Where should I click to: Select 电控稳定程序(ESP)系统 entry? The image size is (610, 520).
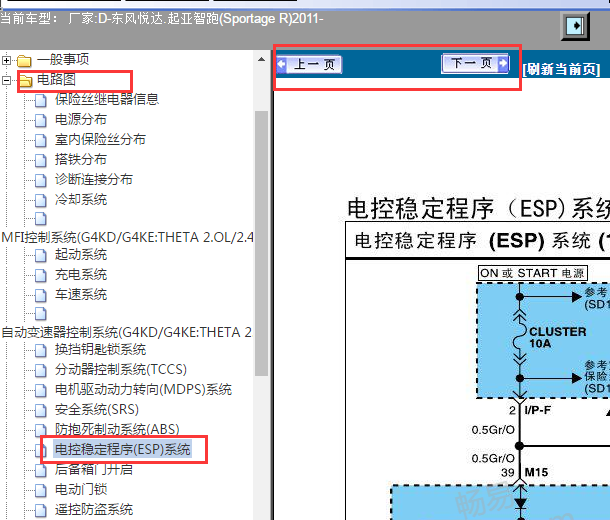click(123, 449)
